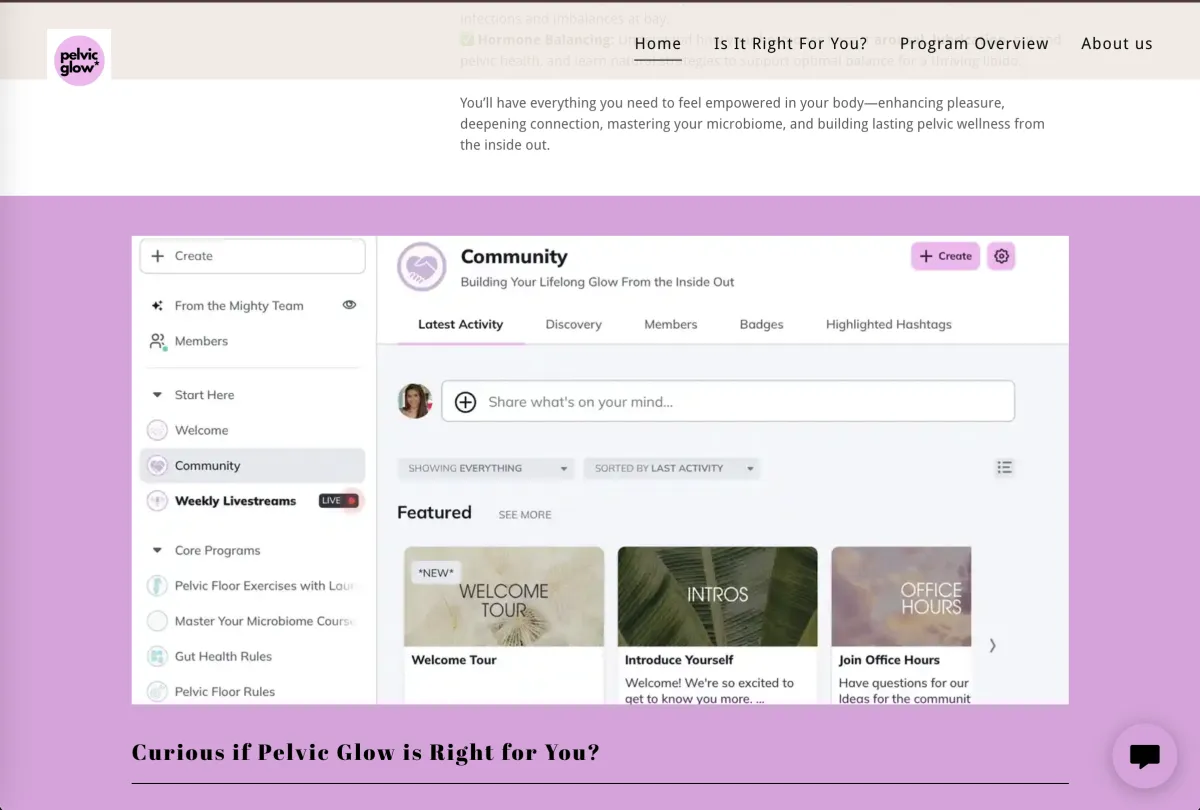Open Members in the sidebar

click(x=201, y=341)
